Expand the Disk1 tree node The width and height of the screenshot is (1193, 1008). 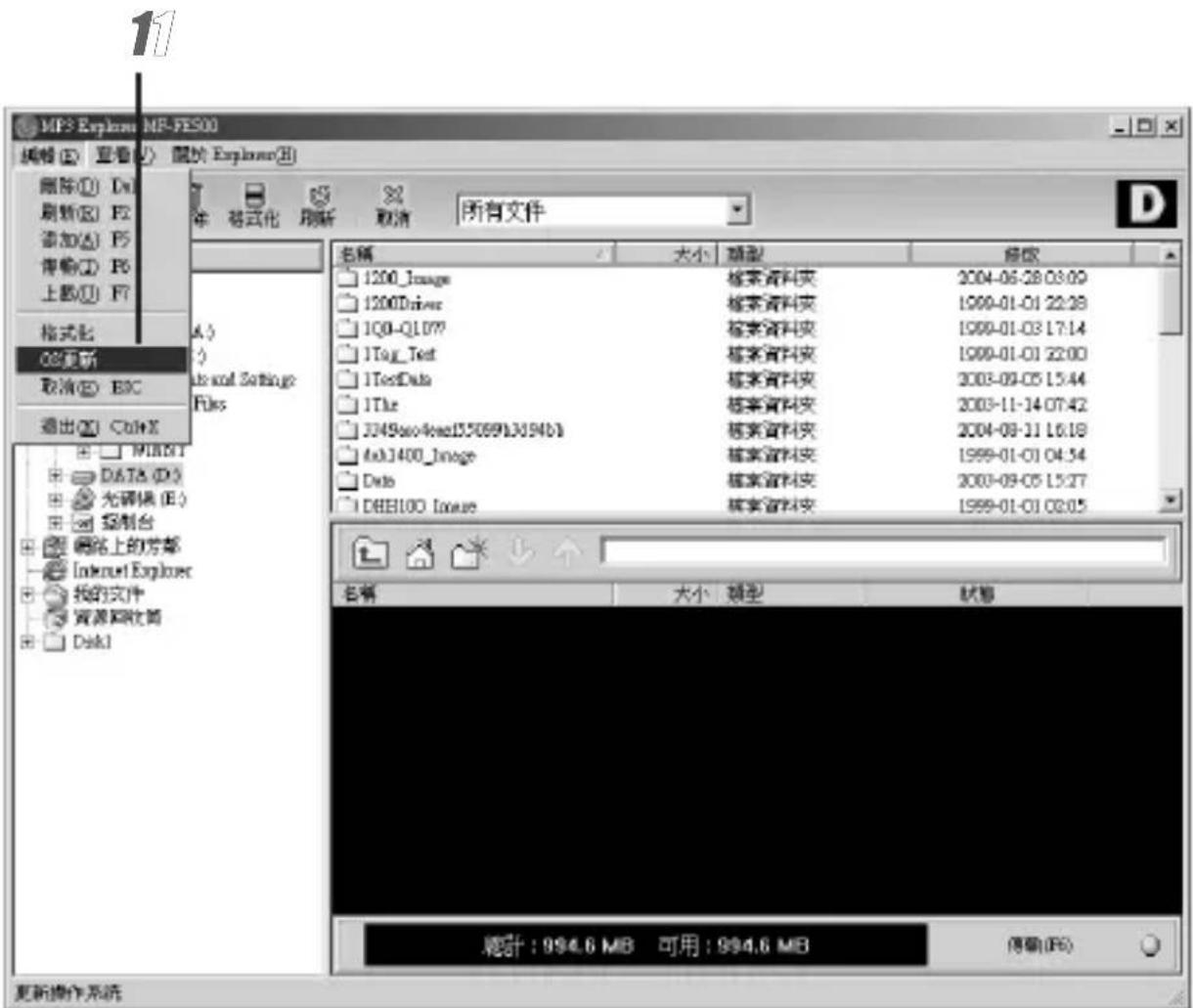28,642
